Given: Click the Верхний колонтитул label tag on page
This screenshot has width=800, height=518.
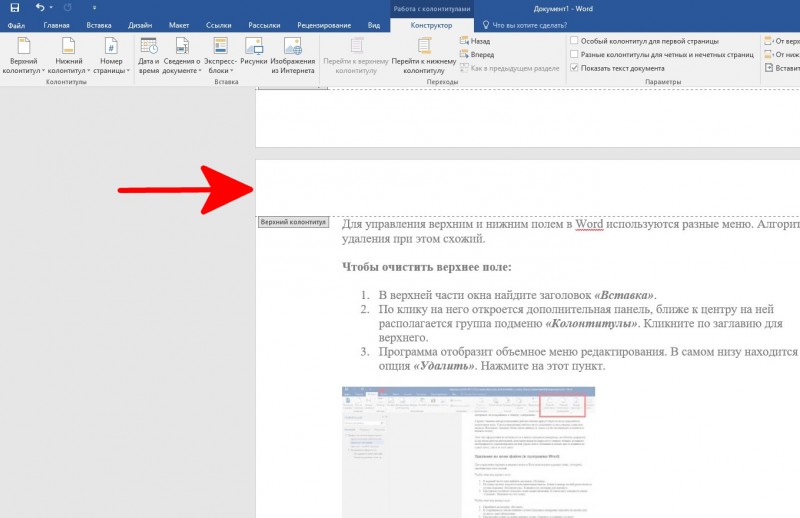Looking at the screenshot, I should point(293,223).
